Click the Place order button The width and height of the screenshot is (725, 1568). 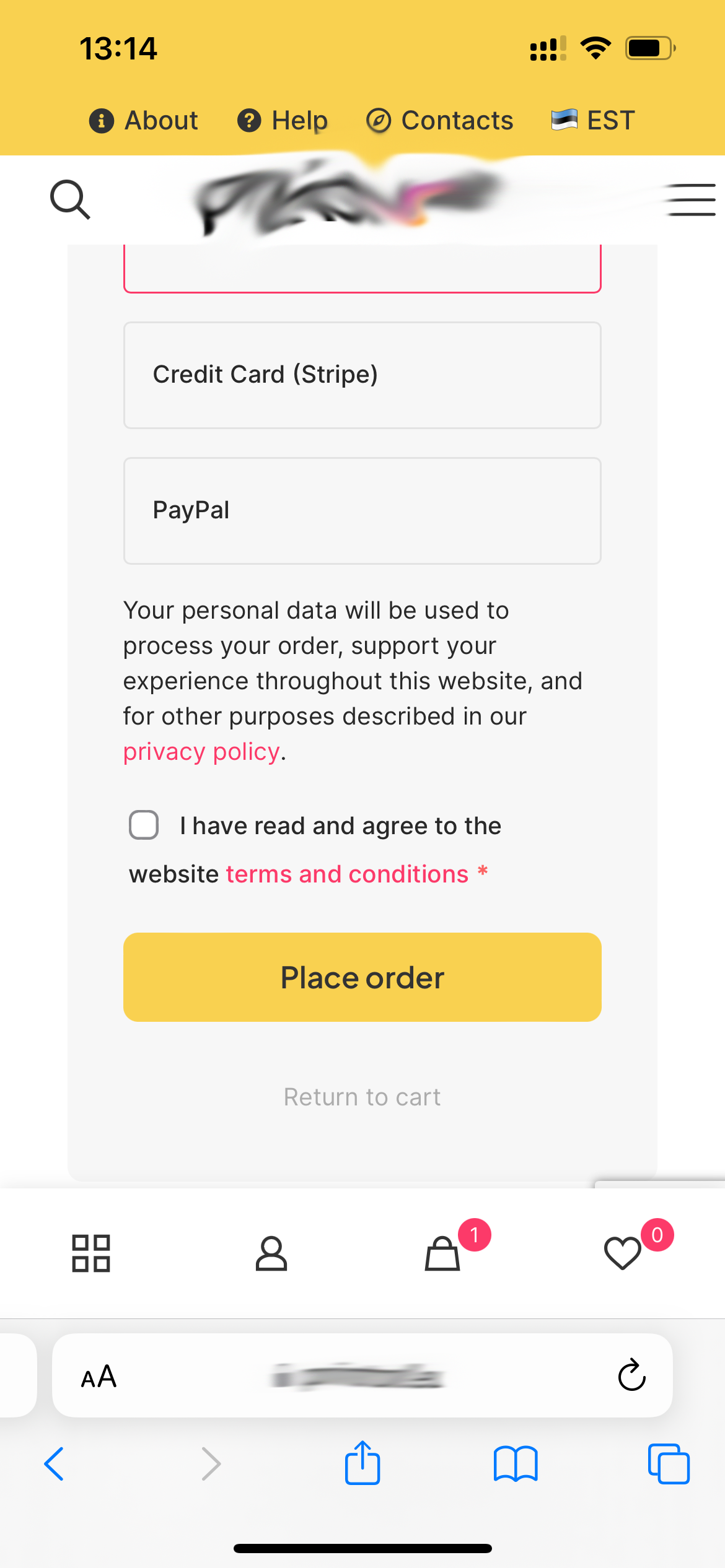tap(362, 977)
